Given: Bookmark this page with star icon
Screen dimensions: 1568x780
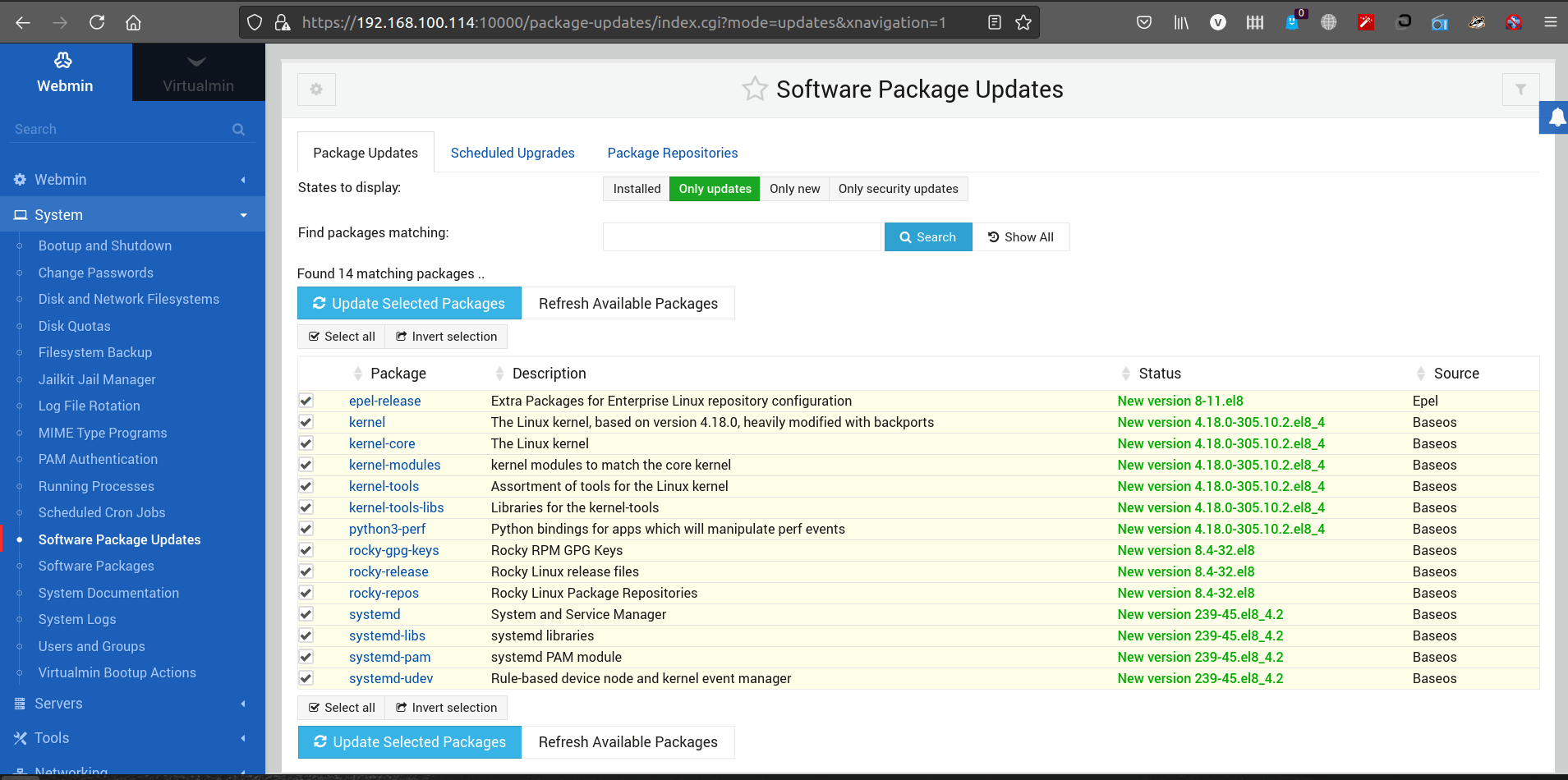Looking at the screenshot, I should pyautogui.click(x=1023, y=22).
